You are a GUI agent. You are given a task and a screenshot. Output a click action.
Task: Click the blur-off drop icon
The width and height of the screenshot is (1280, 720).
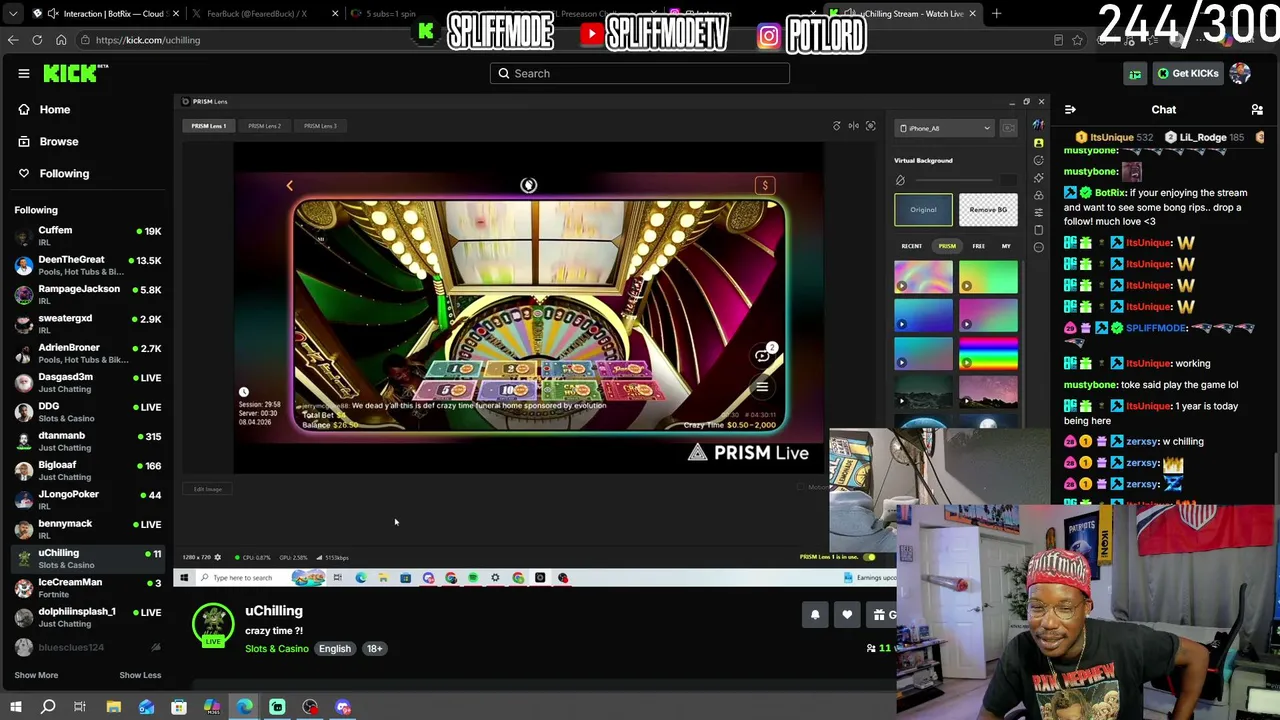pos(900,180)
